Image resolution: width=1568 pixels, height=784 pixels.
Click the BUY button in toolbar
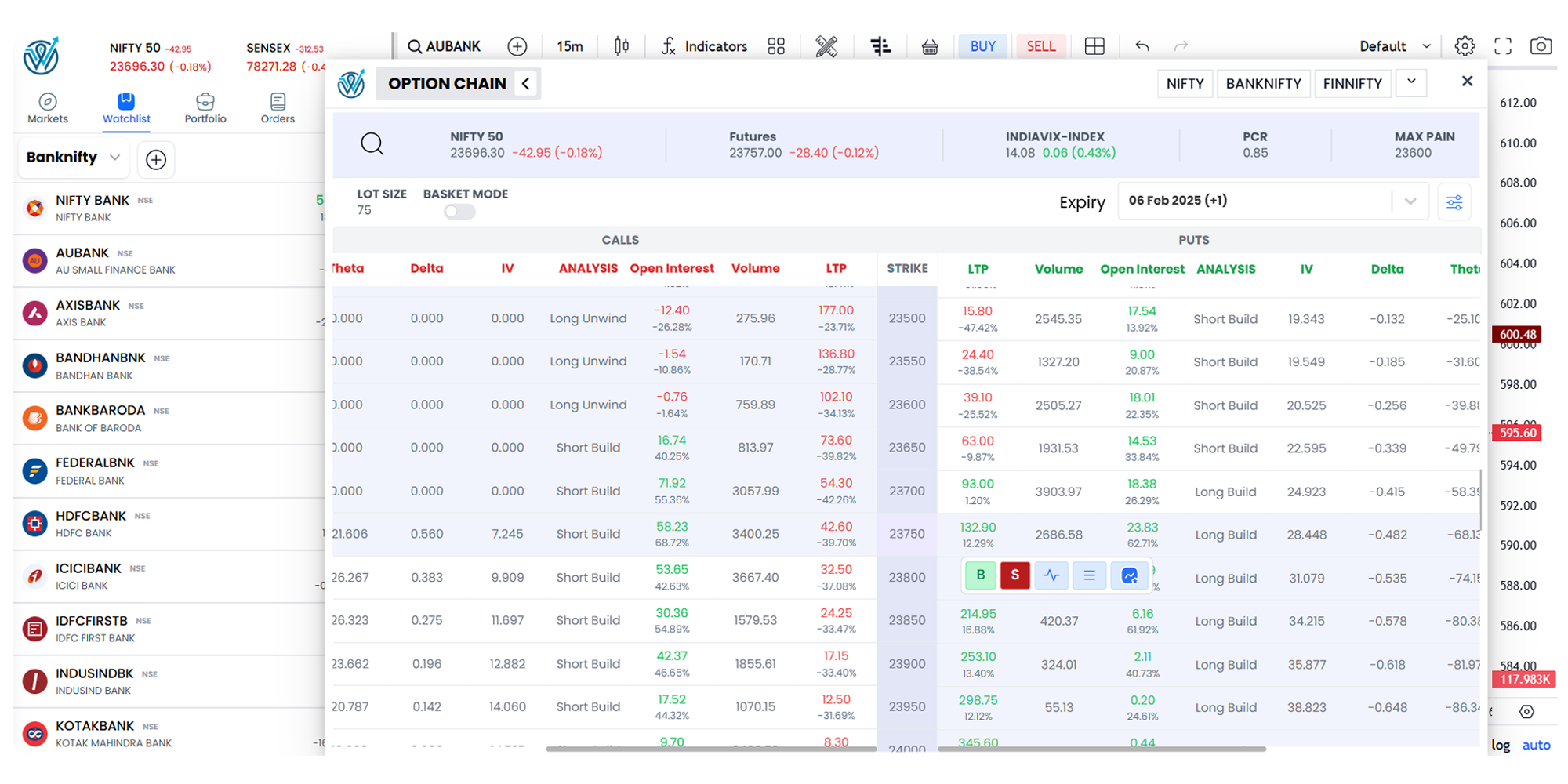pos(982,46)
